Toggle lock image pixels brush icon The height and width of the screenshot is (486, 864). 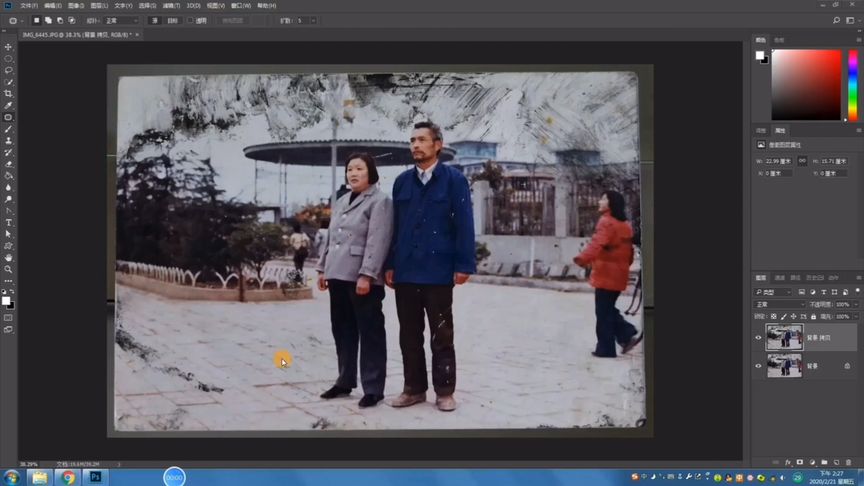tap(784, 317)
